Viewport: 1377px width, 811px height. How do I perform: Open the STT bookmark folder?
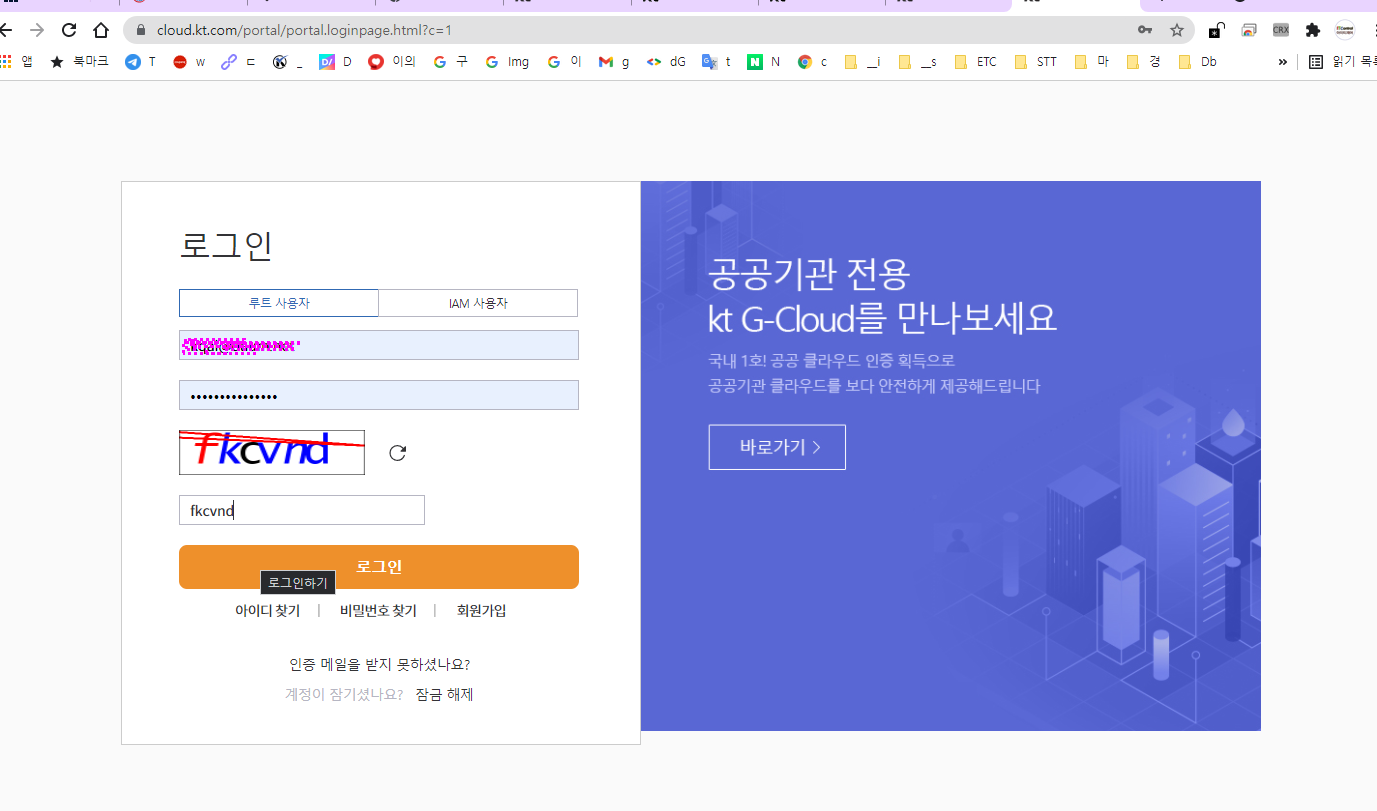tap(1036, 62)
